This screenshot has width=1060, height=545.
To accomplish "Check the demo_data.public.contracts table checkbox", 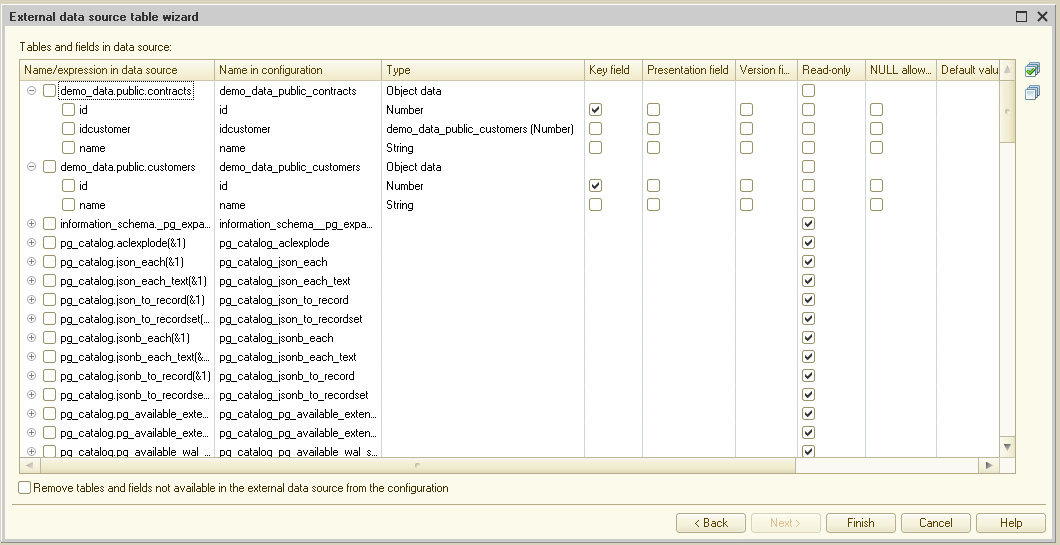I will click(49, 91).
